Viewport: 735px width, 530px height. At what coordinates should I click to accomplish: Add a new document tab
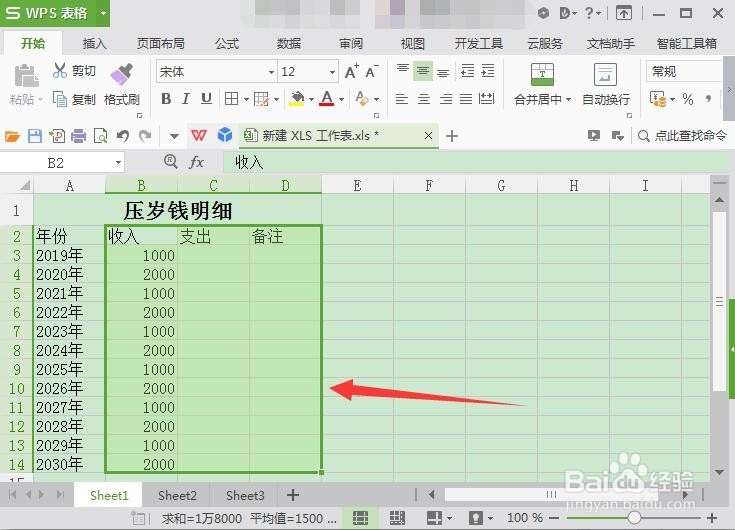pos(452,136)
